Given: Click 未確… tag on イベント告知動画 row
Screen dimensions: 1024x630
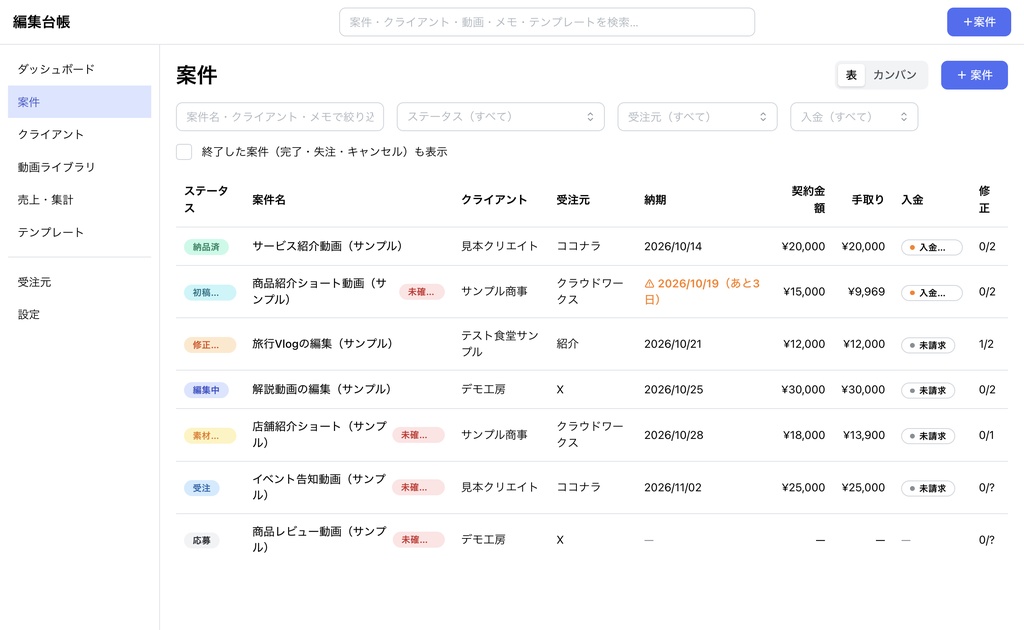Looking at the screenshot, I should pyautogui.click(x=418, y=487).
